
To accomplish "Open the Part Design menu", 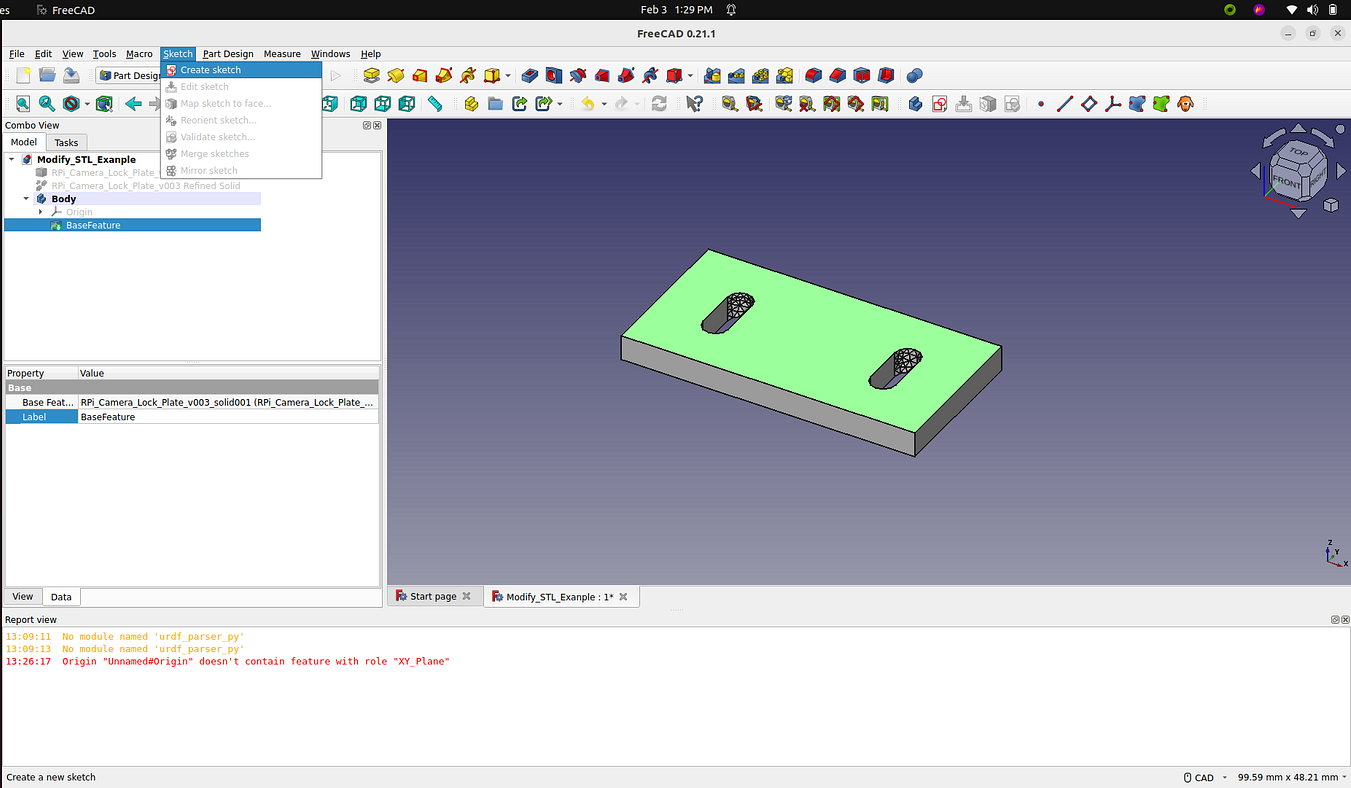I will point(228,54).
